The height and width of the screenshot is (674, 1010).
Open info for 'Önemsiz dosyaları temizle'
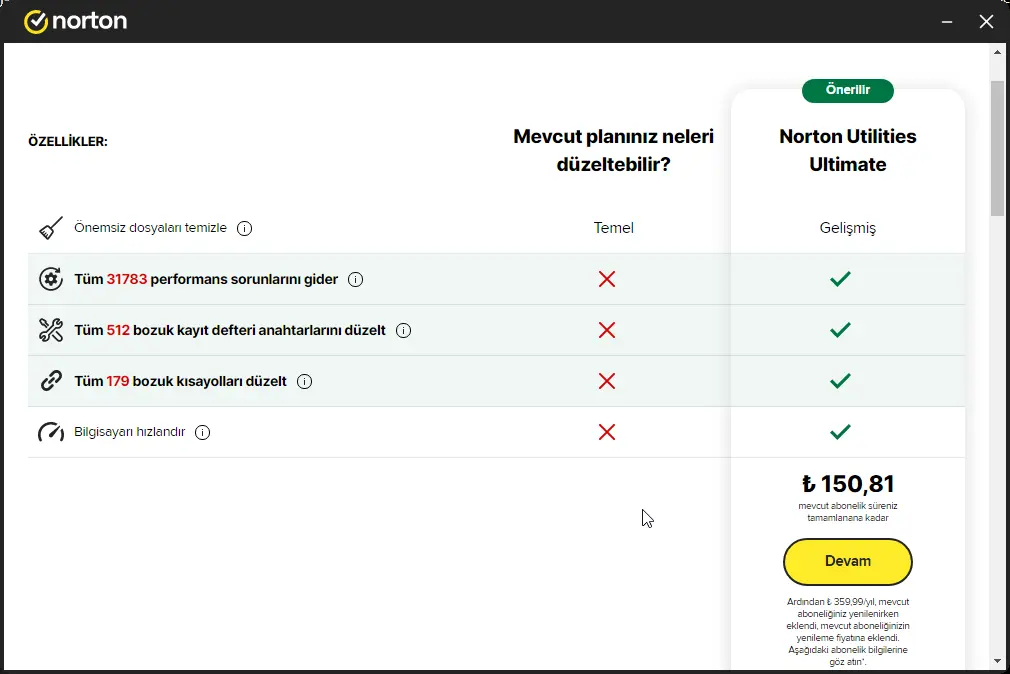(x=244, y=228)
